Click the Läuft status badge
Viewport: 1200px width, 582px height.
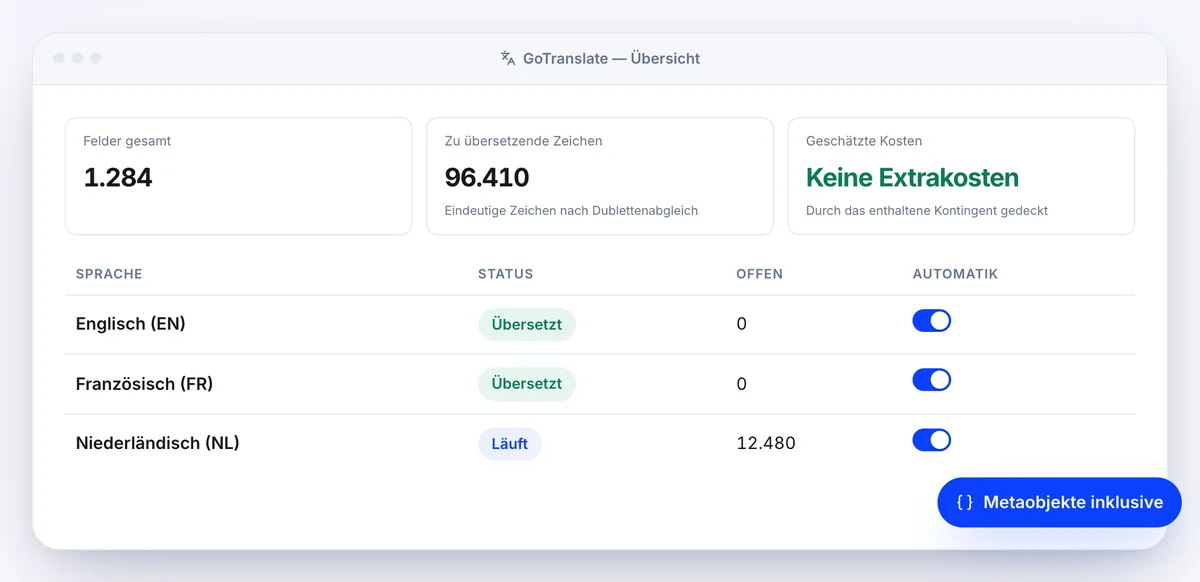(x=510, y=443)
